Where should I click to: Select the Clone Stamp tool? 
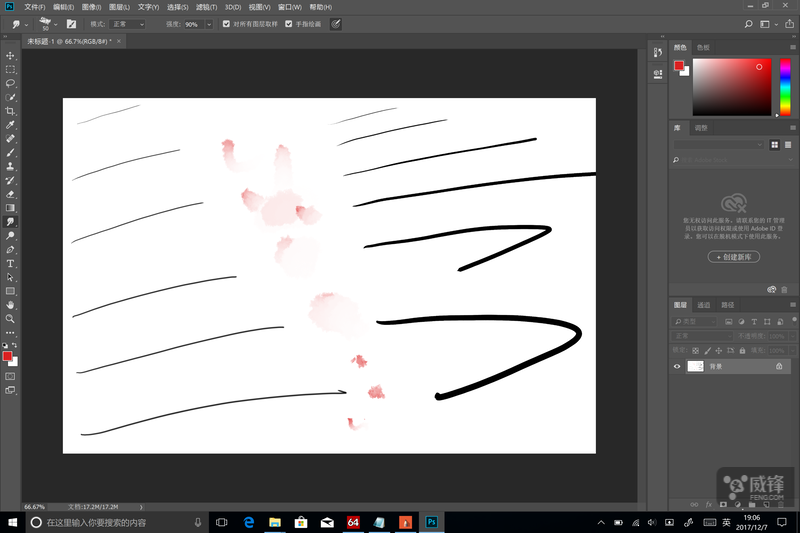[10, 166]
